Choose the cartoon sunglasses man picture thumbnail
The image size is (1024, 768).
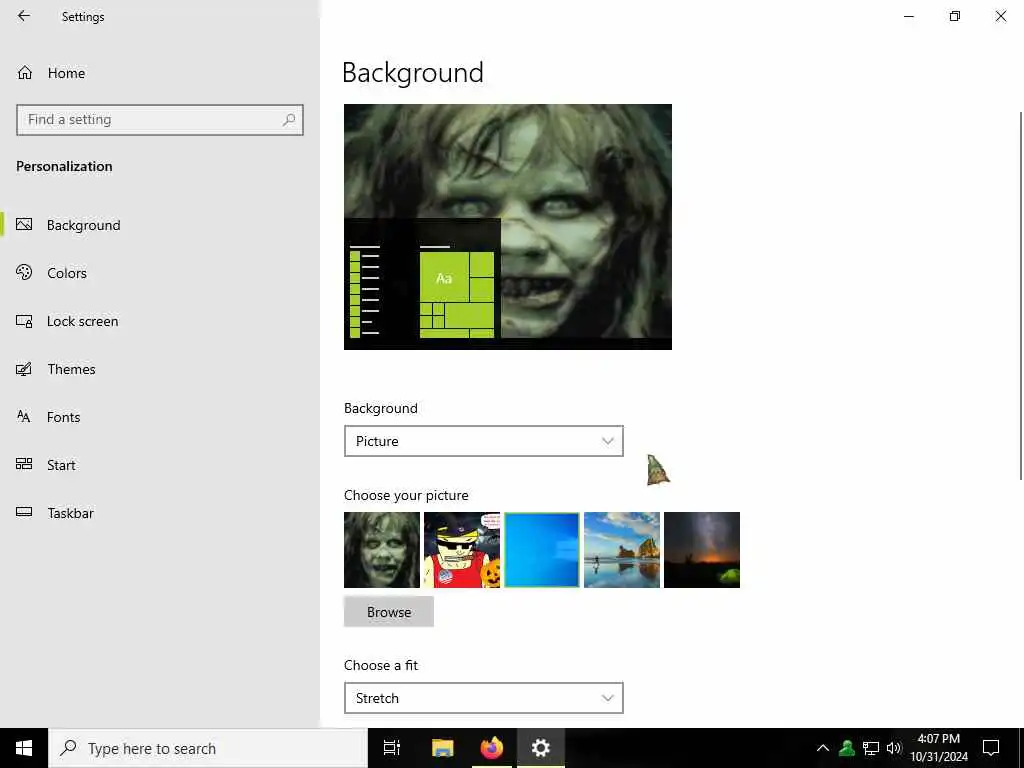[462, 550]
